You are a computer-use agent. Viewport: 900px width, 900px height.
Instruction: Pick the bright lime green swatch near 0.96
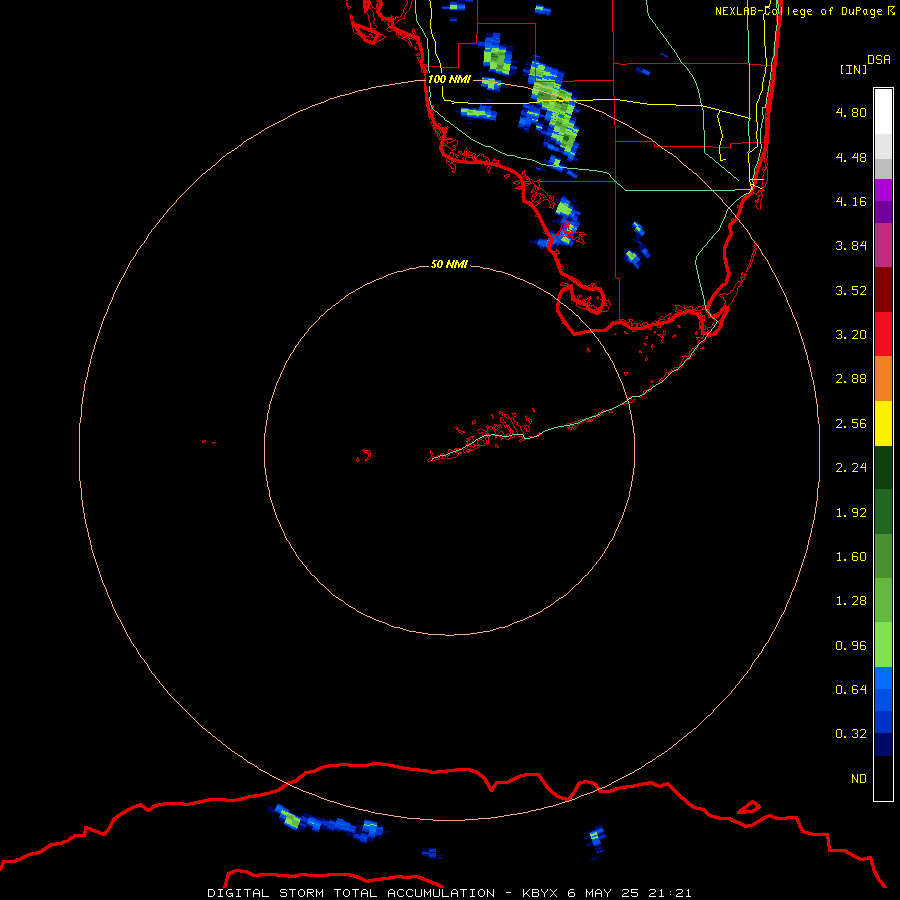(883, 645)
